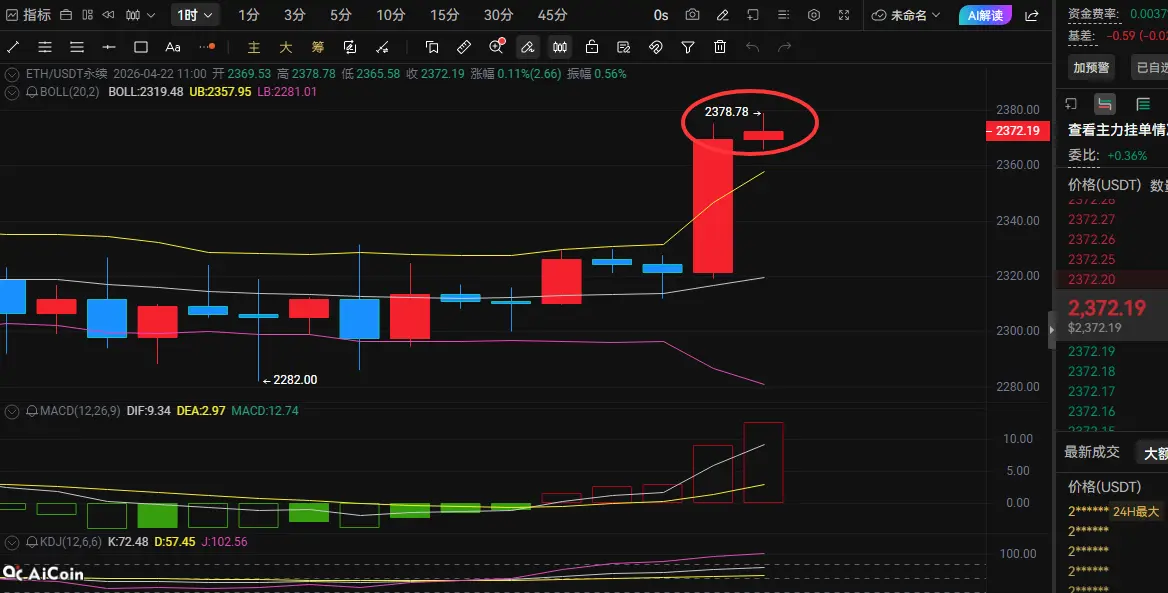Click the AI解读 button

point(985,15)
